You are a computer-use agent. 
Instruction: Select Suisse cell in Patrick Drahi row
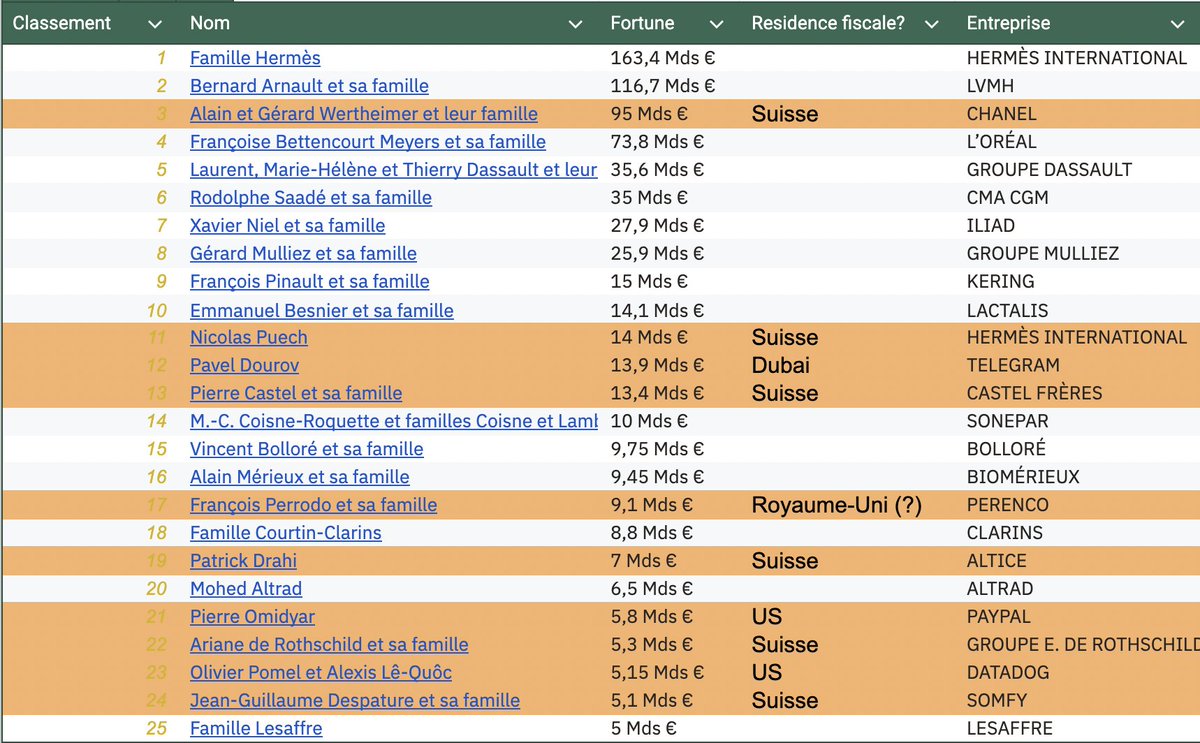(x=785, y=561)
